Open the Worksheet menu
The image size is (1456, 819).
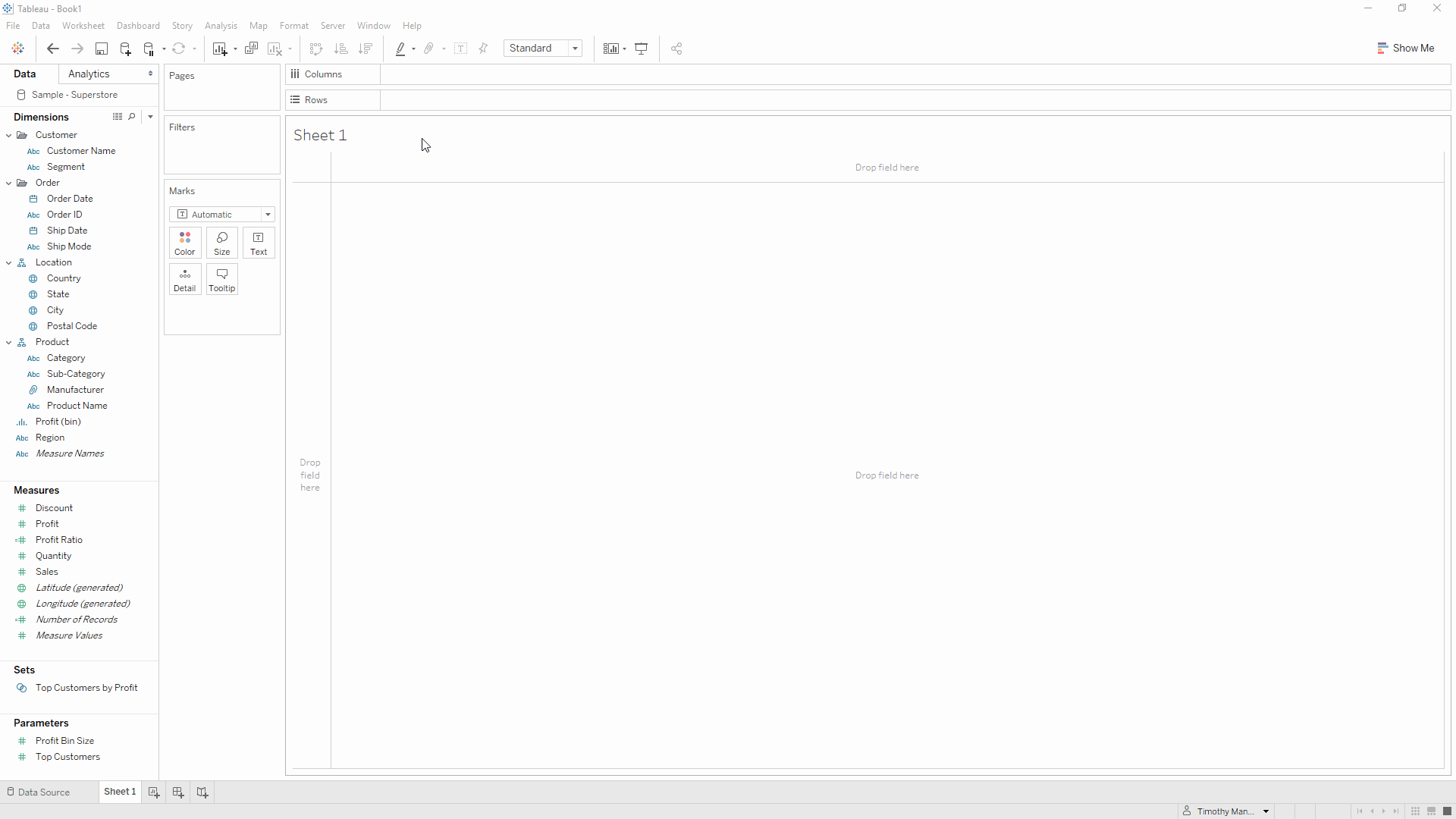click(x=83, y=26)
